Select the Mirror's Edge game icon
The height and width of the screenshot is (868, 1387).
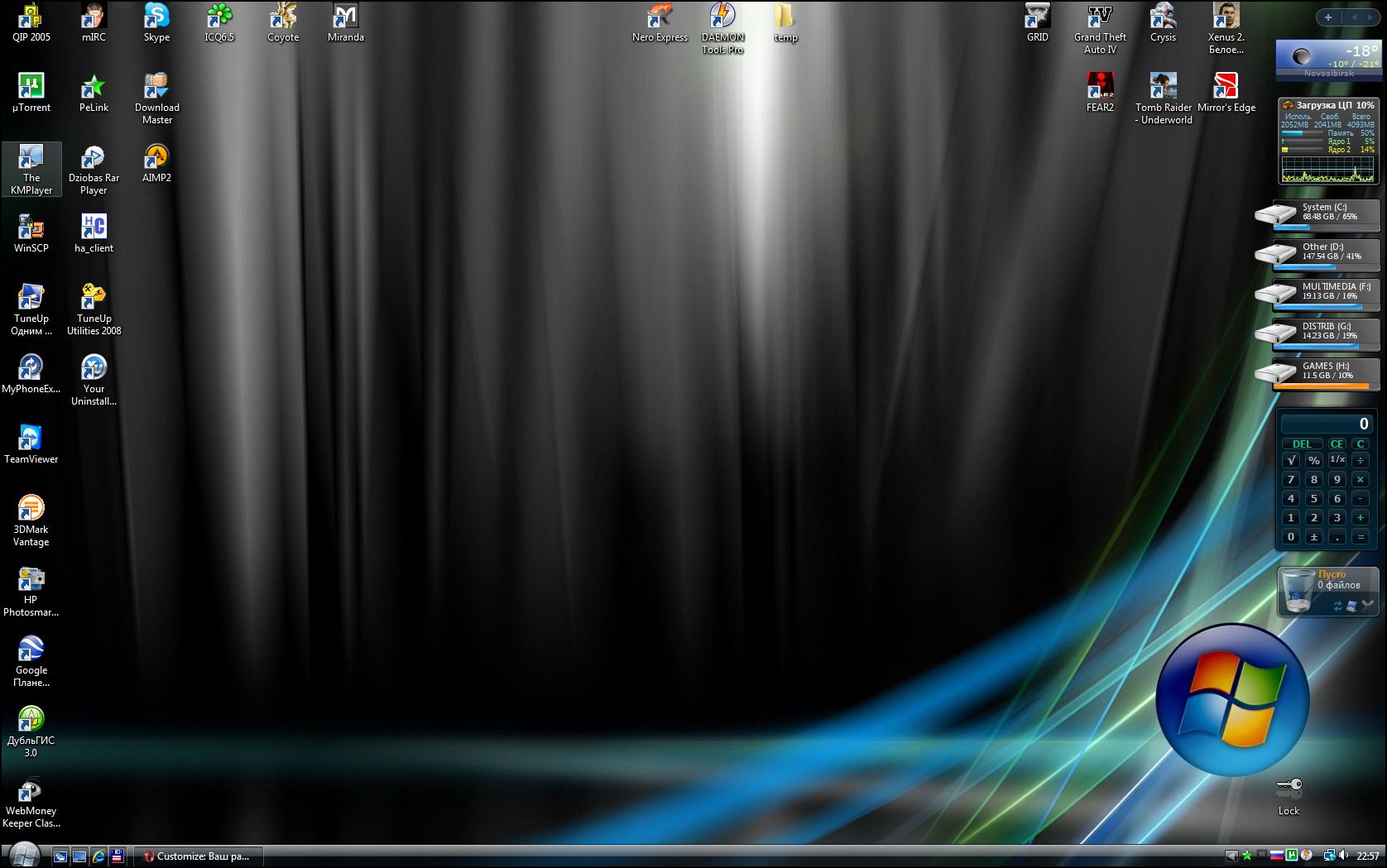[1226, 87]
